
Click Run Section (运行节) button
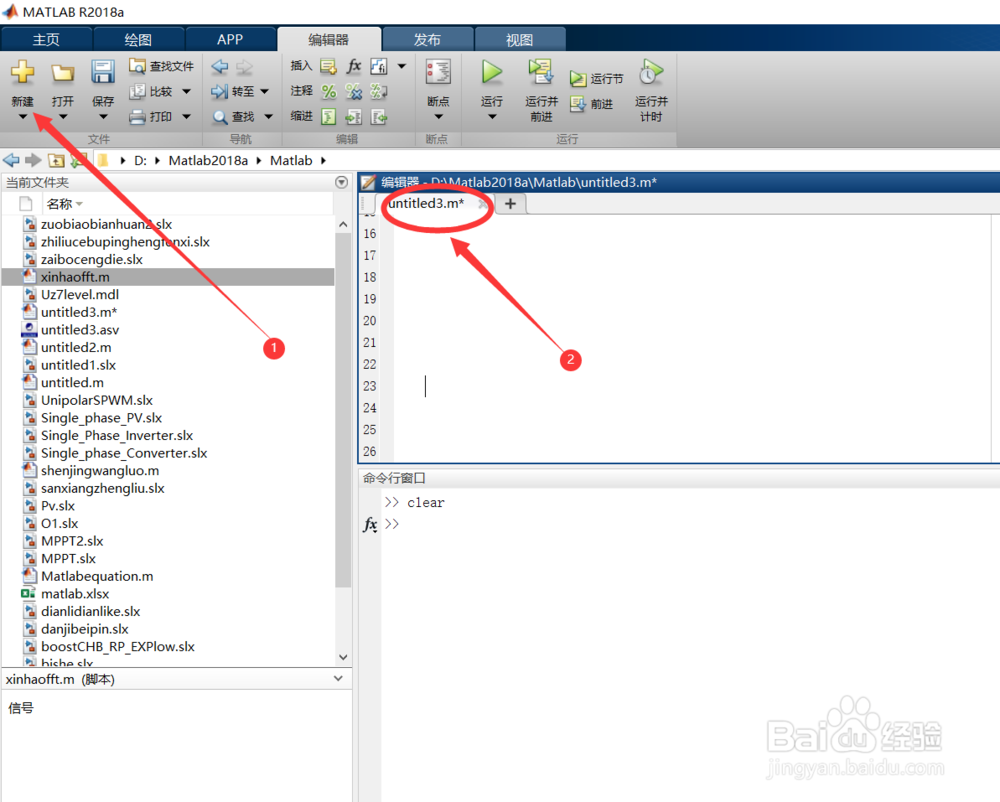click(596, 78)
